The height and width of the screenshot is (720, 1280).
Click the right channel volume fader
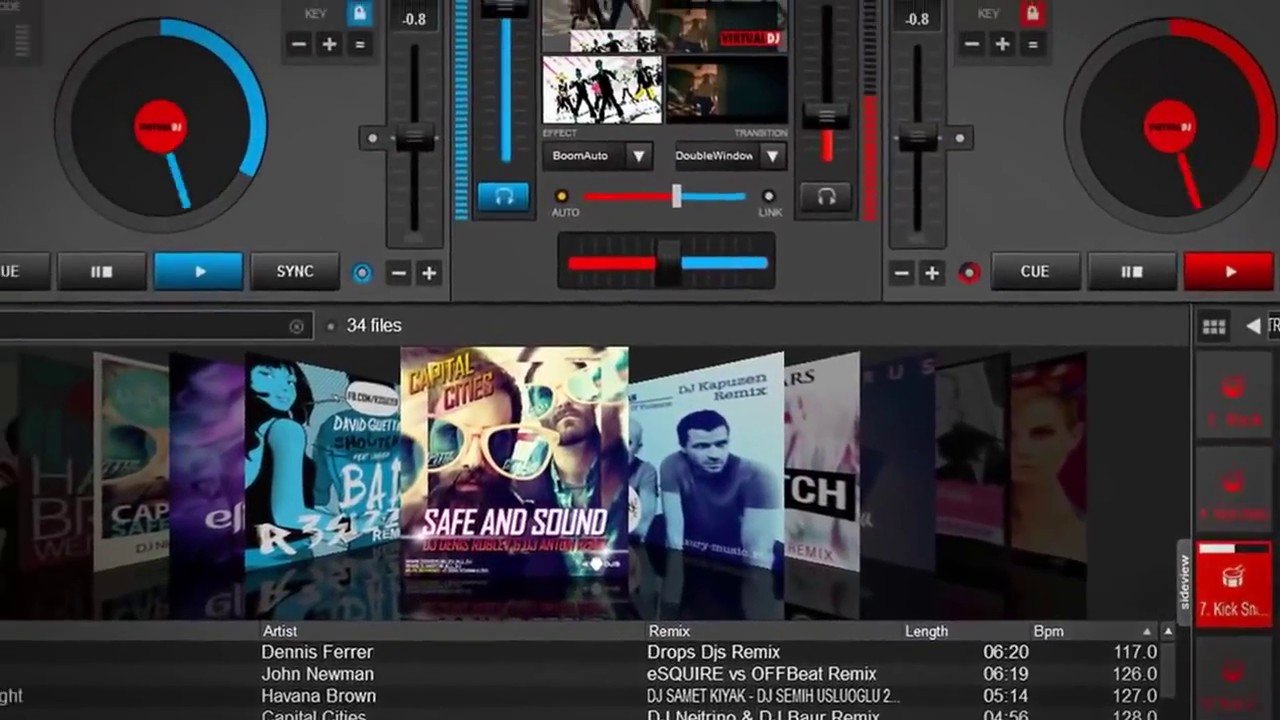(826, 115)
